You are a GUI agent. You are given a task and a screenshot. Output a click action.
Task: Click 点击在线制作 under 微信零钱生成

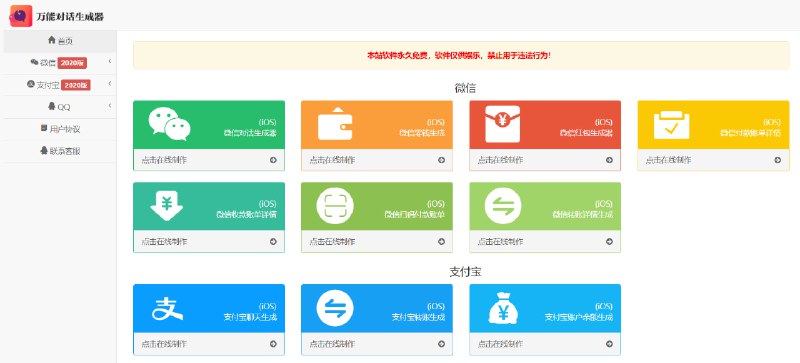click(x=332, y=160)
